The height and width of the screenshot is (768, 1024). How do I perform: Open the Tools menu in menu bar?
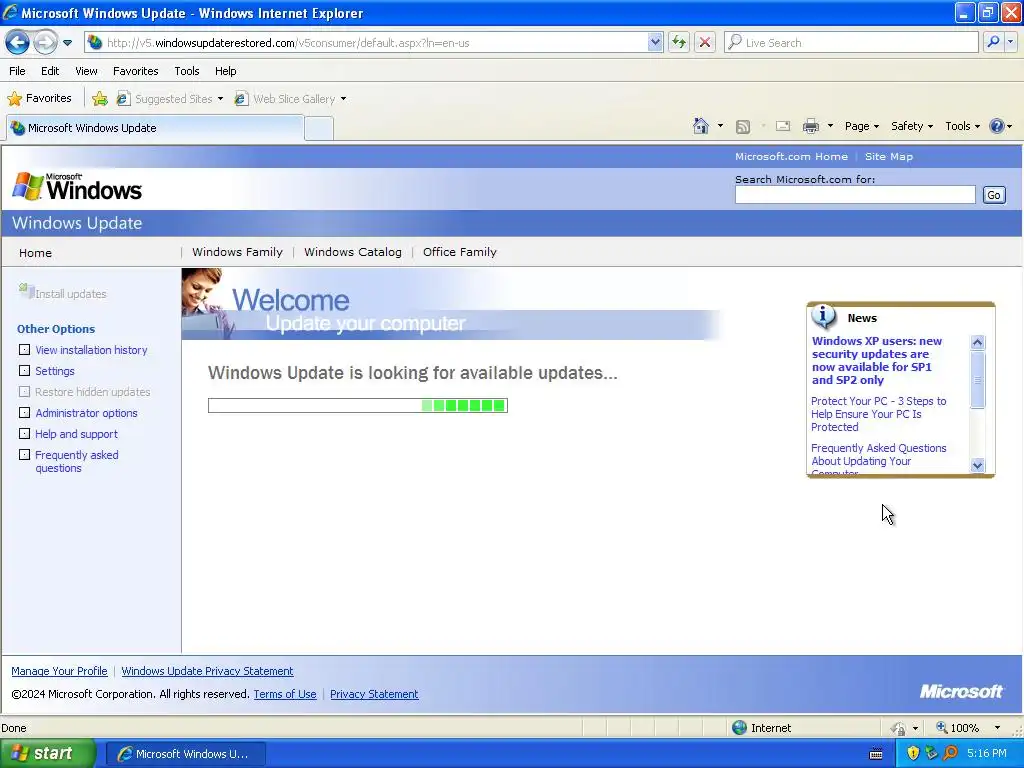pyautogui.click(x=187, y=71)
